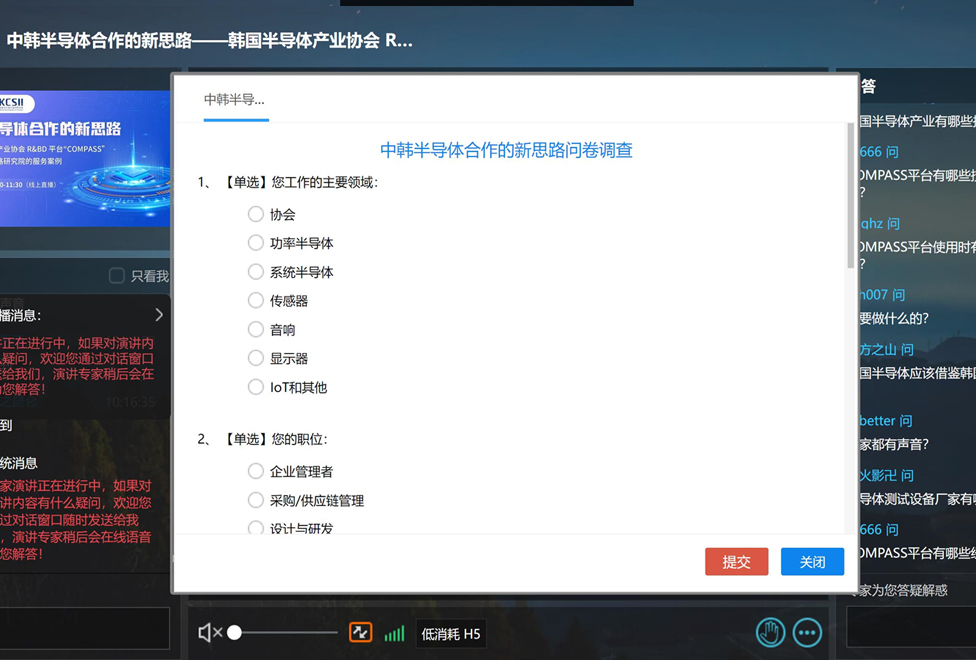Image resolution: width=976 pixels, height=660 pixels.
Task: Click the better 问 username
Action: [886, 421]
